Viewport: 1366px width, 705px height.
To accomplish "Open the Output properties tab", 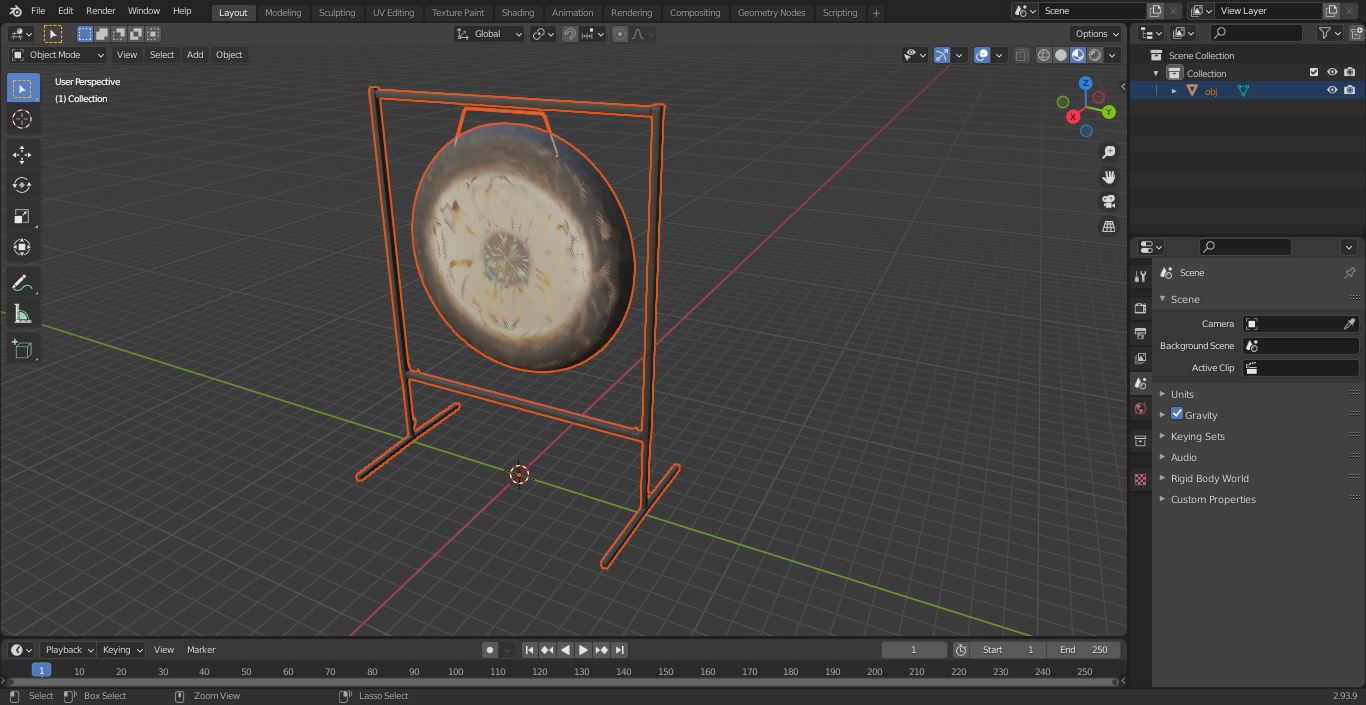I will pyautogui.click(x=1140, y=333).
